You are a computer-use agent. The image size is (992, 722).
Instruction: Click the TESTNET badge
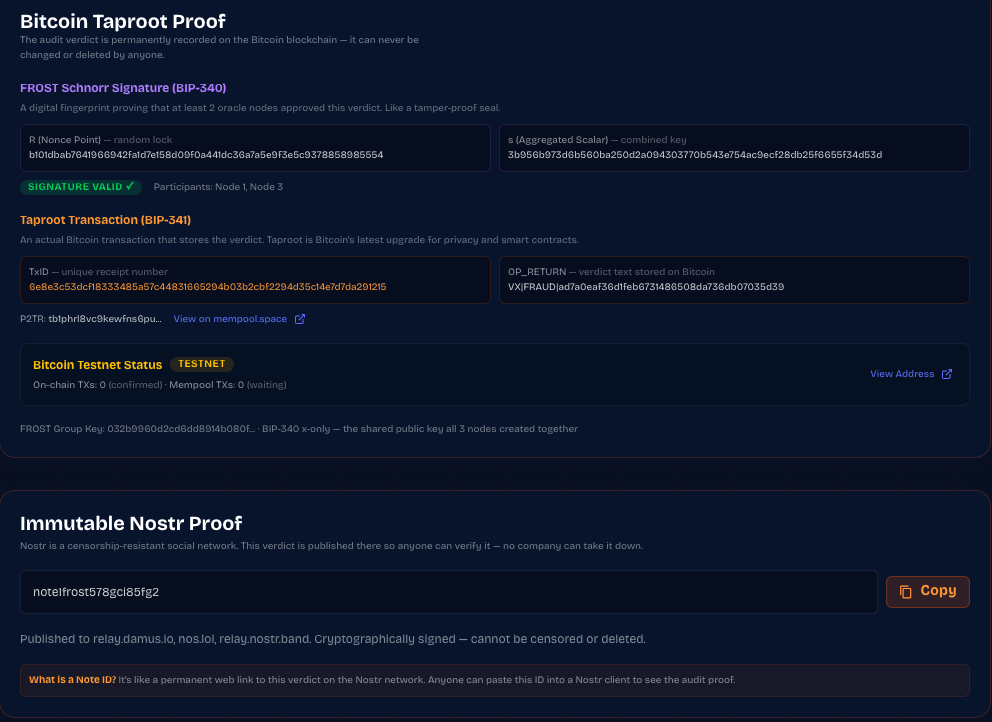(x=202, y=364)
